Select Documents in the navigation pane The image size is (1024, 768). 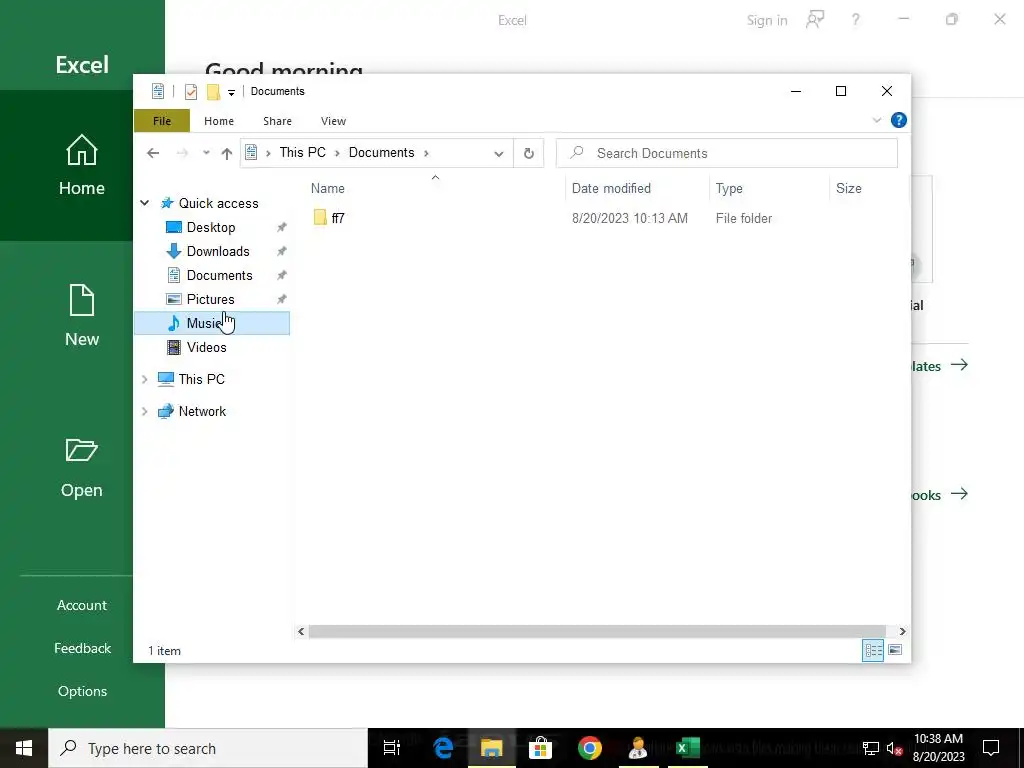219,275
